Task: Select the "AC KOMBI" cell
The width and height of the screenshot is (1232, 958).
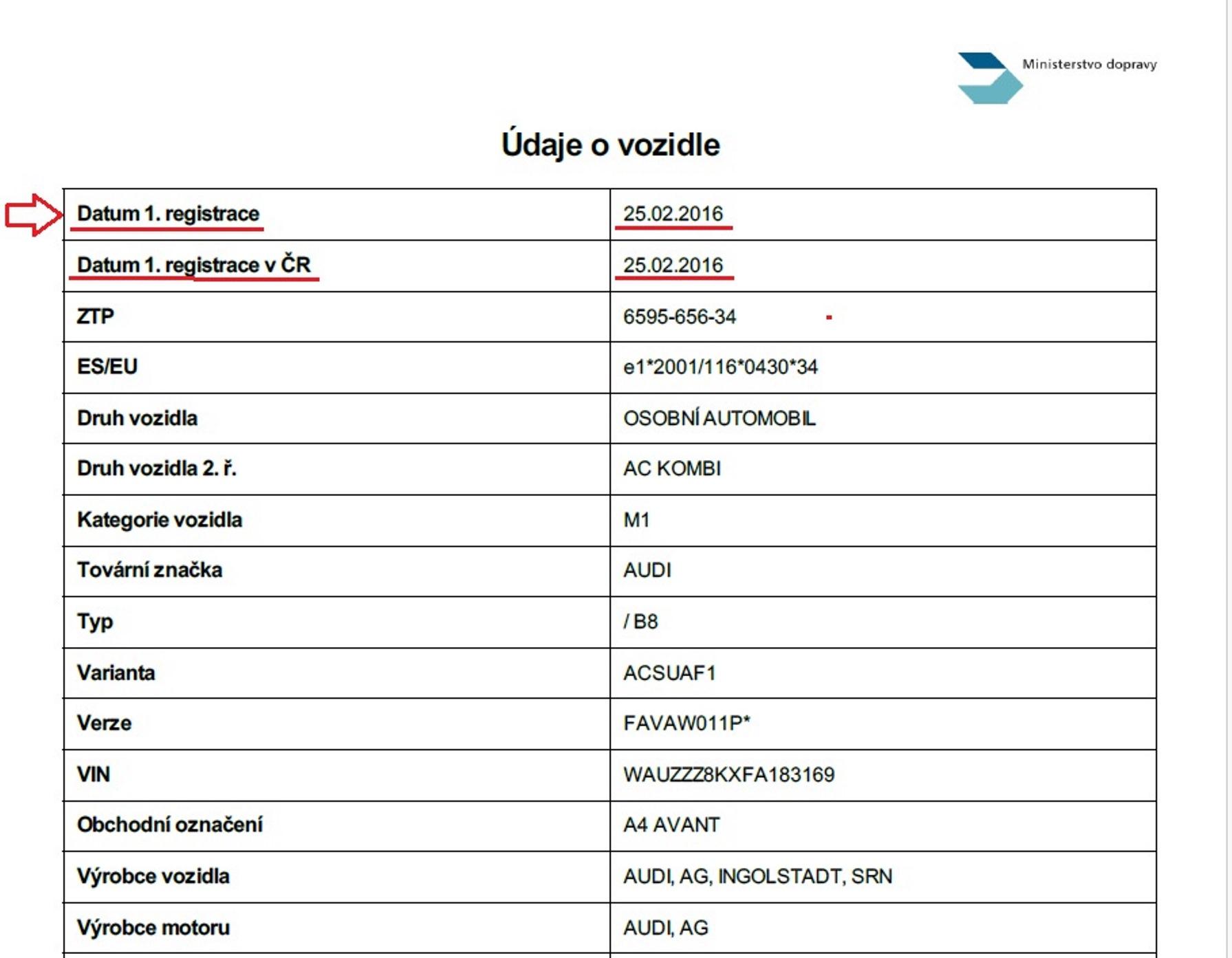Action: point(671,468)
